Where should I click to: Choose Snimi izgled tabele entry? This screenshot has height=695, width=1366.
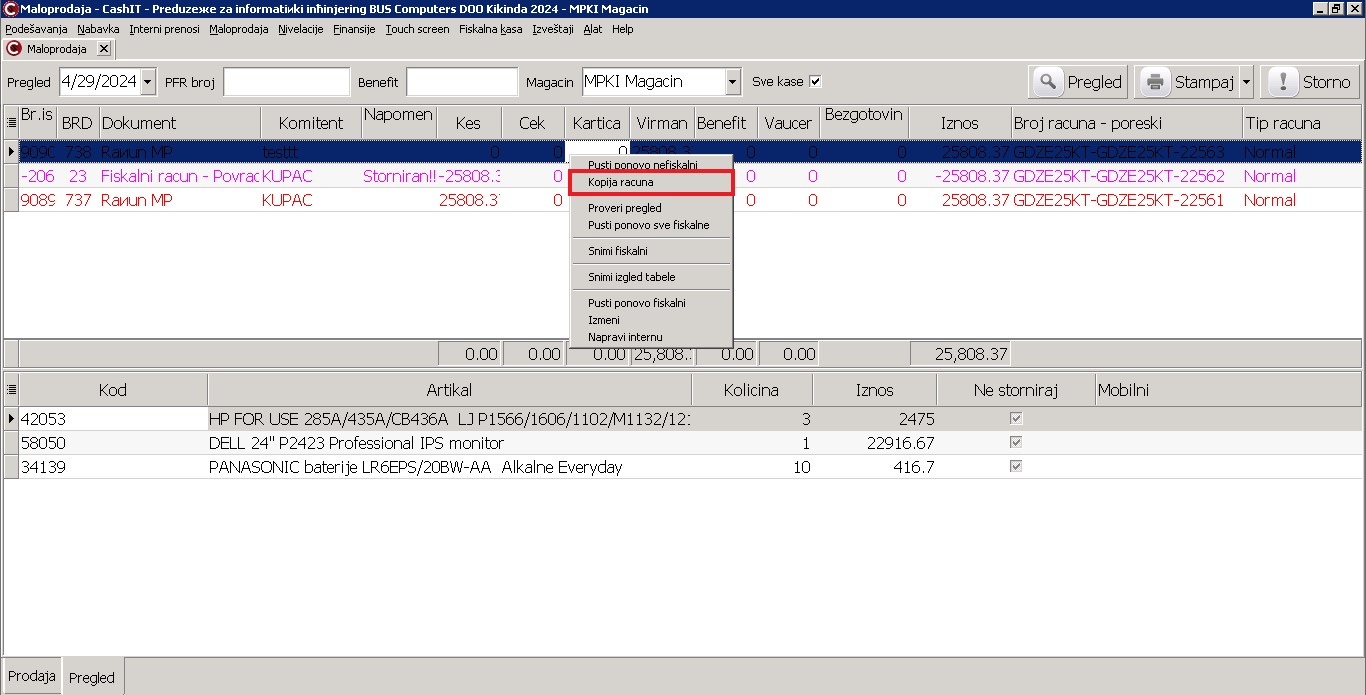click(x=651, y=277)
